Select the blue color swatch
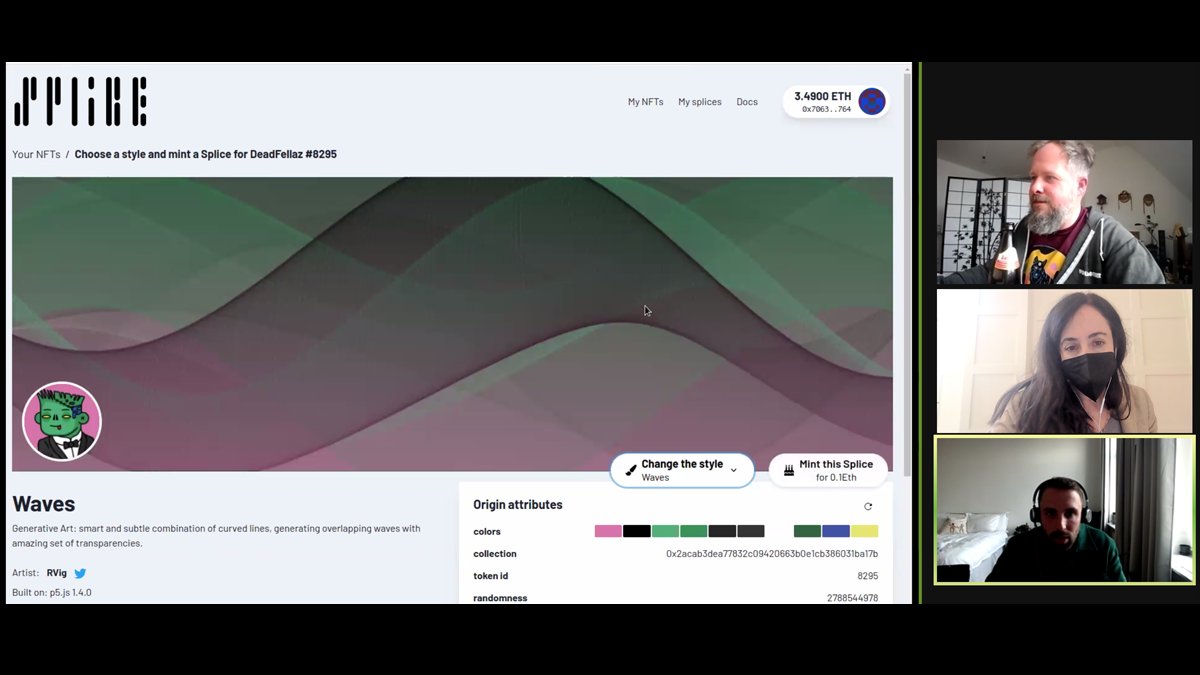The width and height of the screenshot is (1200, 675). [836, 531]
